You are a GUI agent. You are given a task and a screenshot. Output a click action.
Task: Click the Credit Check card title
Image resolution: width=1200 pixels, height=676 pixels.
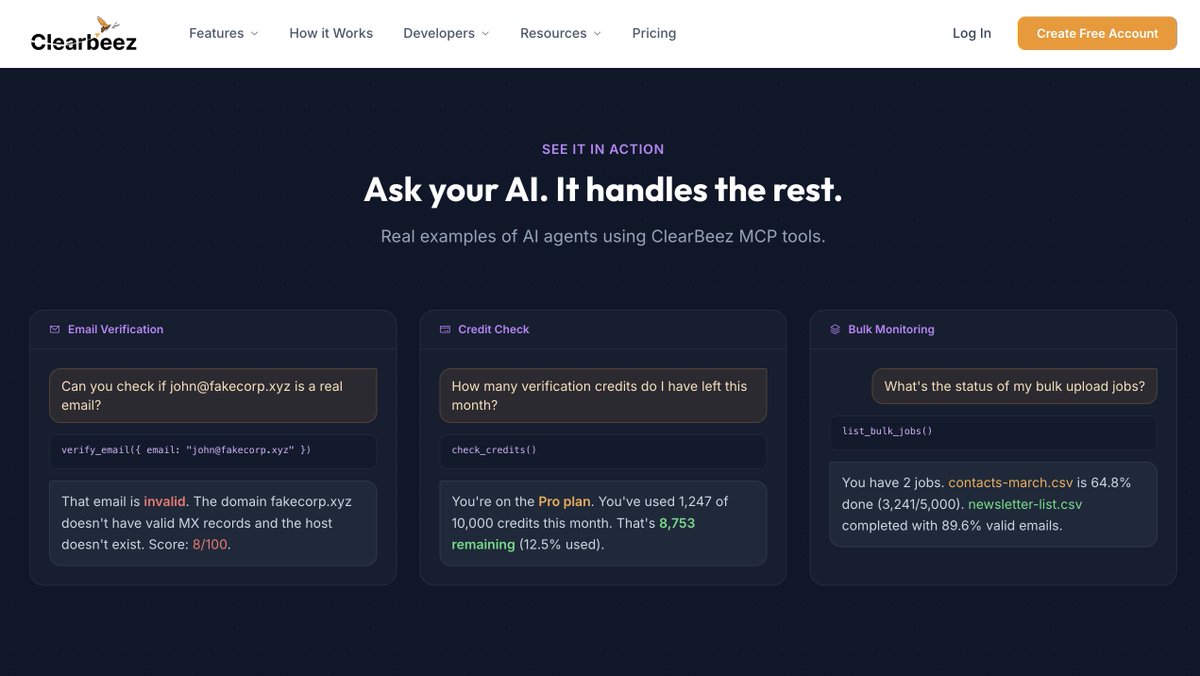pyautogui.click(x=493, y=329)
